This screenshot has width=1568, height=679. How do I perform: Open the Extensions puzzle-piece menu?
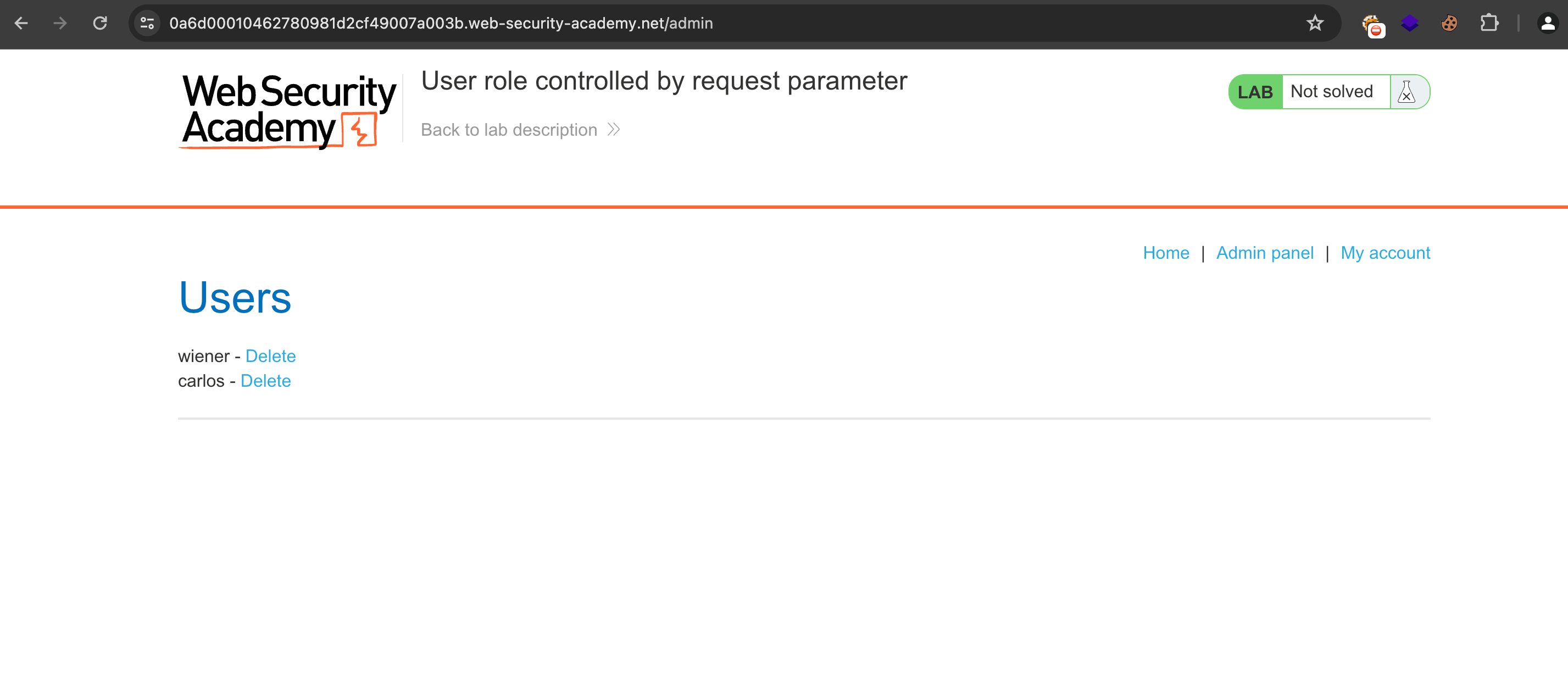pos(1489,23)
